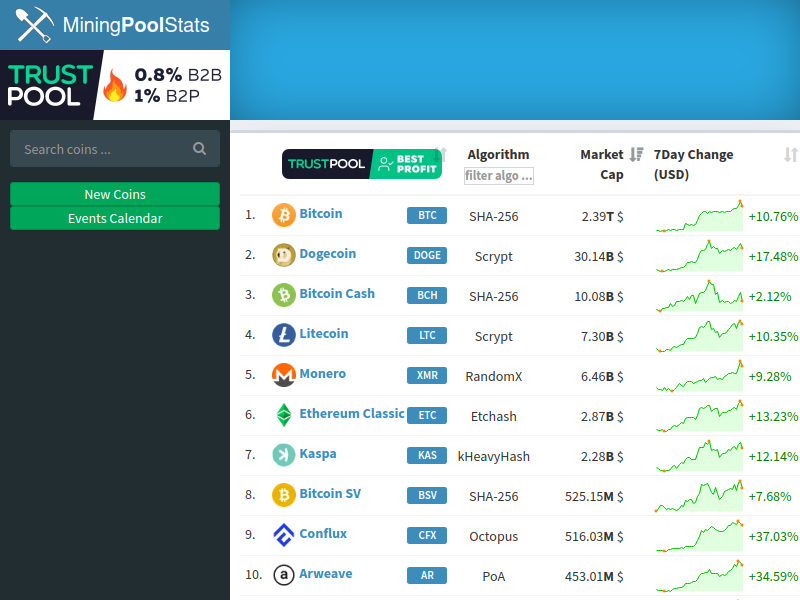Open the Monero coin link
The height and width of the screenshot is (600, 800).
click(322, 373)
